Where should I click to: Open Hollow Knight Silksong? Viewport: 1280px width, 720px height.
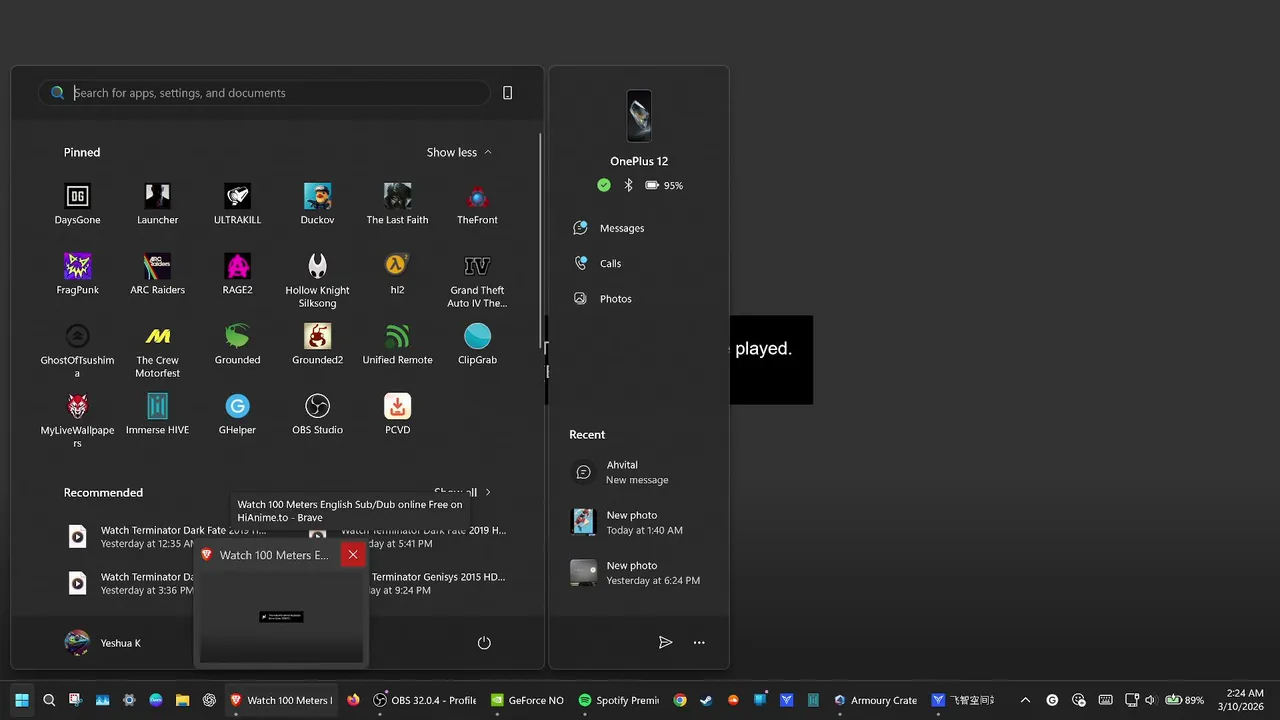pos(317,280)
